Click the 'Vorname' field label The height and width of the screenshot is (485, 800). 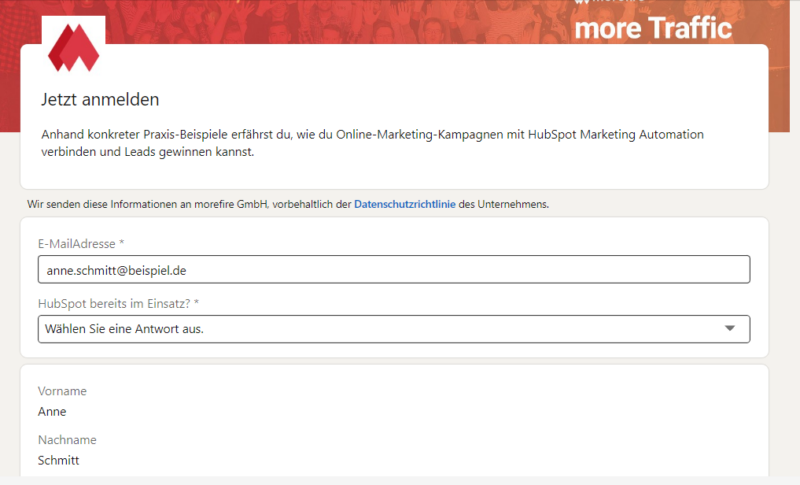62,391
